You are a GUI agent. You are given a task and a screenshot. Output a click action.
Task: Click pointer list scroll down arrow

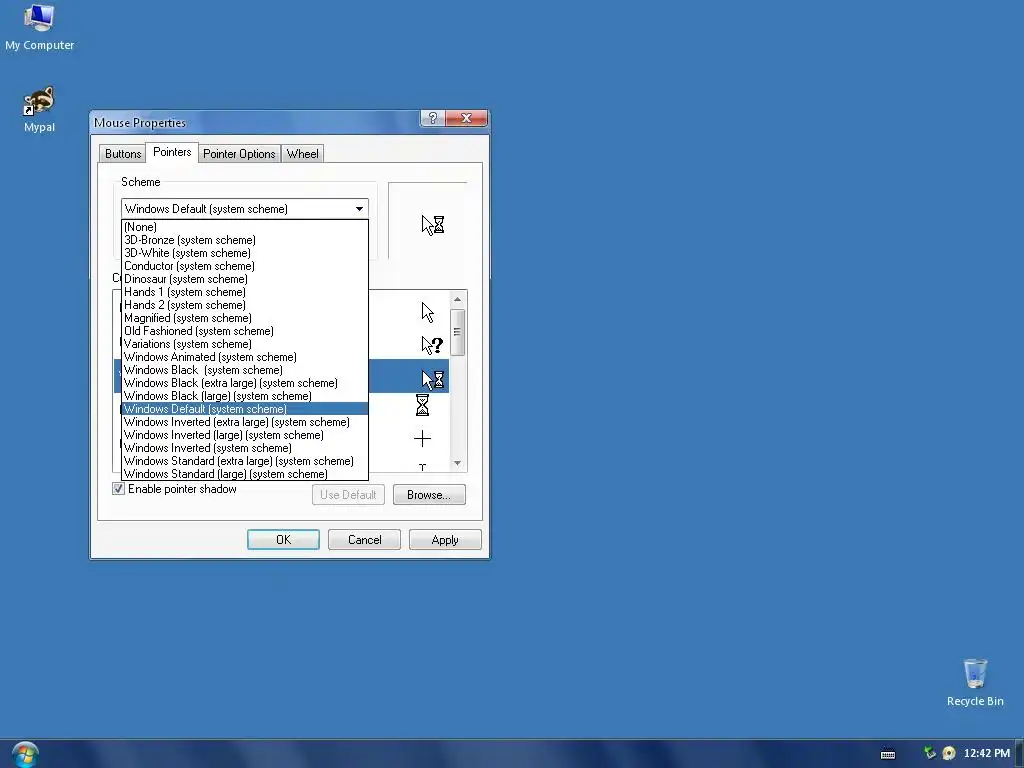(457, 463)
